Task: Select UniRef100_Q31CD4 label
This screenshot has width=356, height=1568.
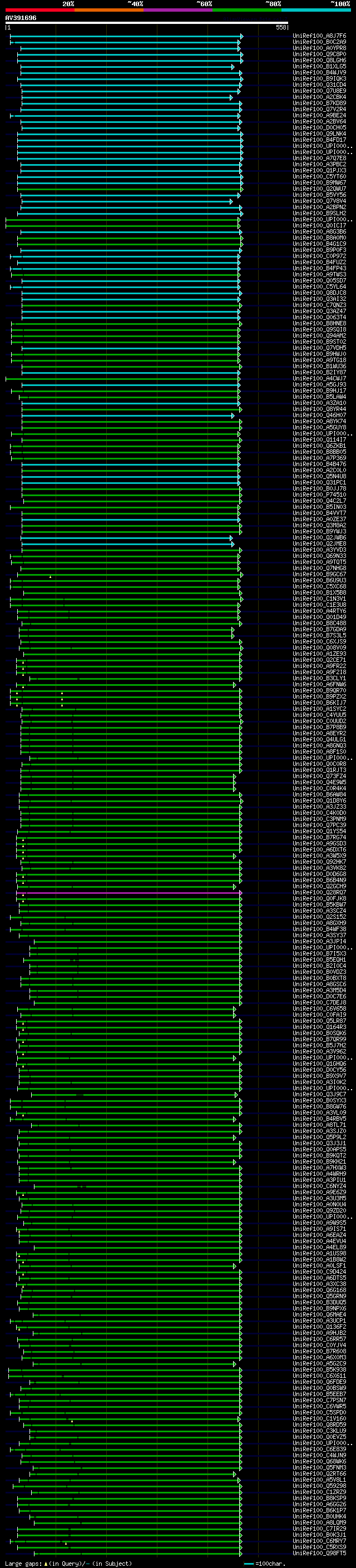Action: (319, 85)
